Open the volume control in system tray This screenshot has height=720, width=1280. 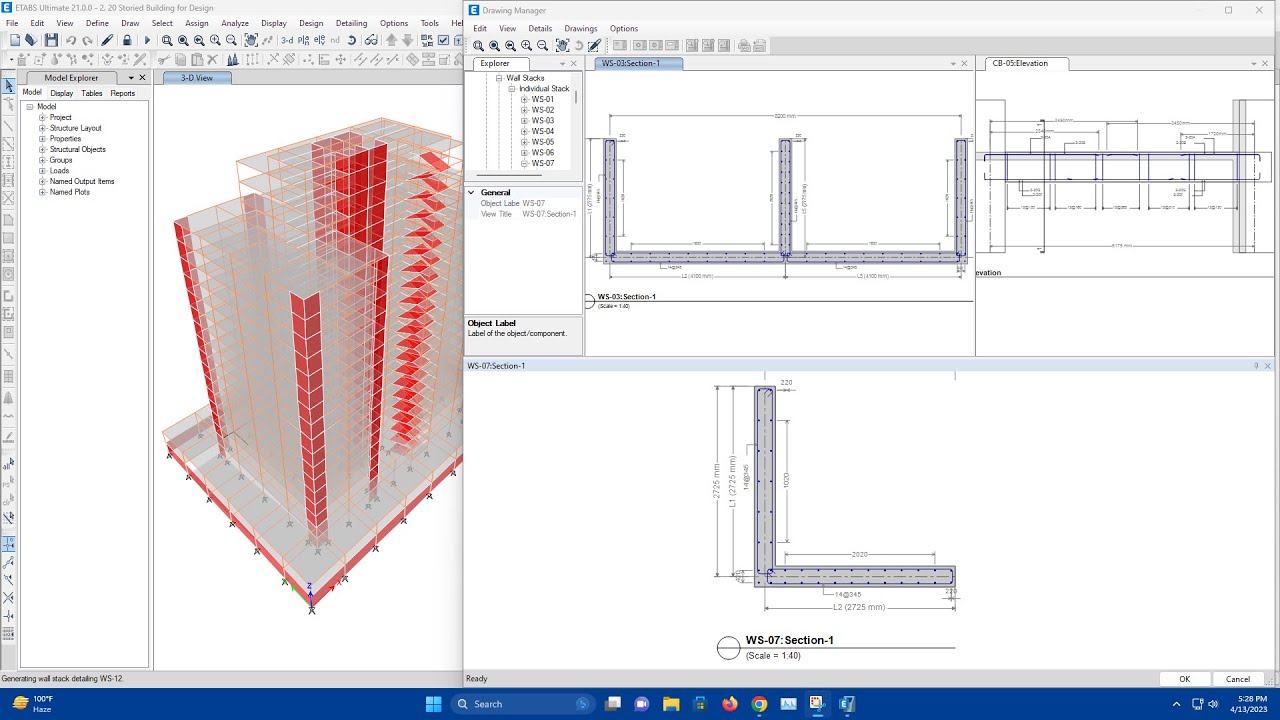point(1212,704)
